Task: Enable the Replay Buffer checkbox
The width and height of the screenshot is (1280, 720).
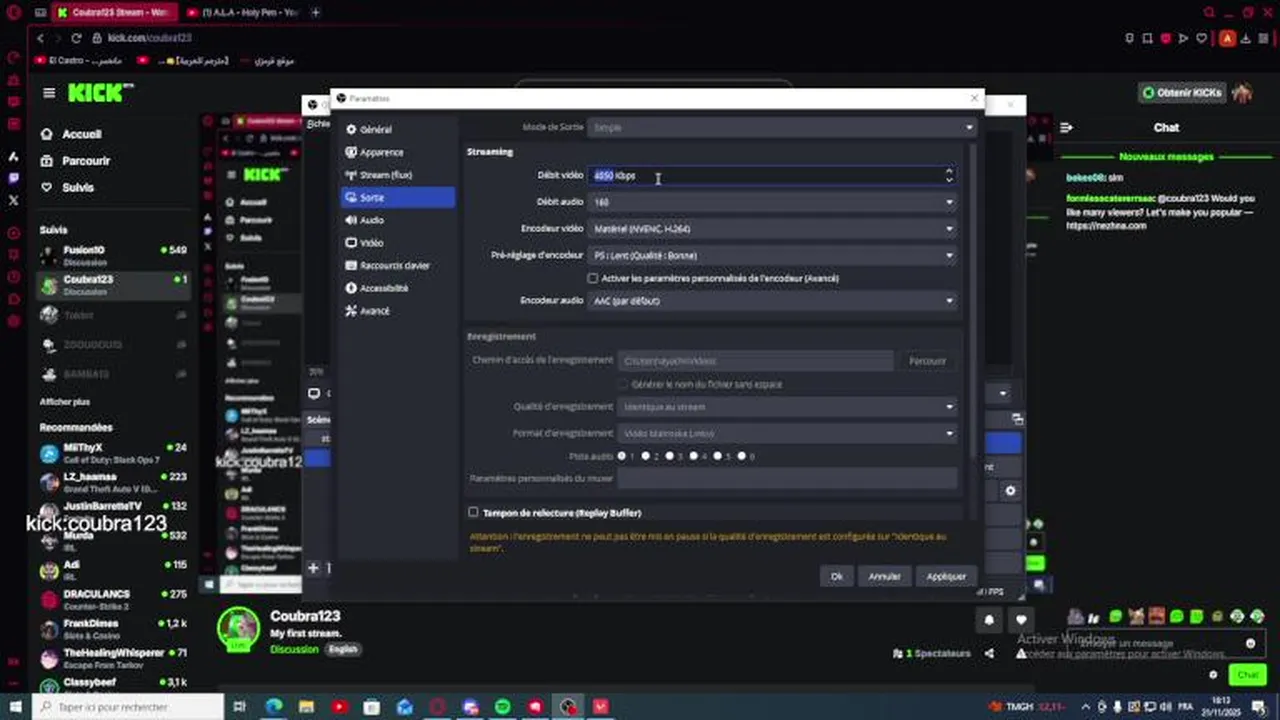Action: coord(473,513)
